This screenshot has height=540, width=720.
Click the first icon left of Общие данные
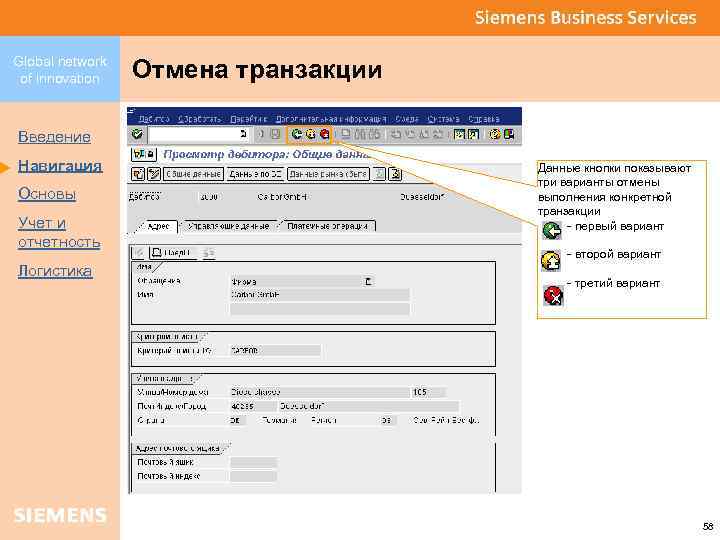point(138,174)
